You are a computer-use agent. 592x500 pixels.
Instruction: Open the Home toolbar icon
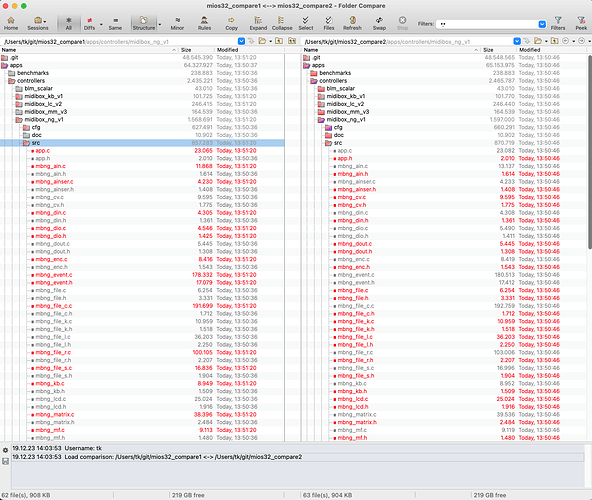point(11,23)
